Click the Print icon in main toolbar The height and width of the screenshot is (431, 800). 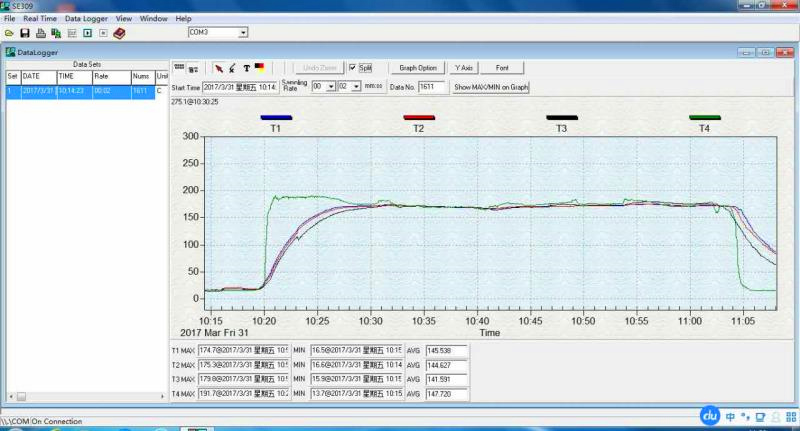coord(41,33)
